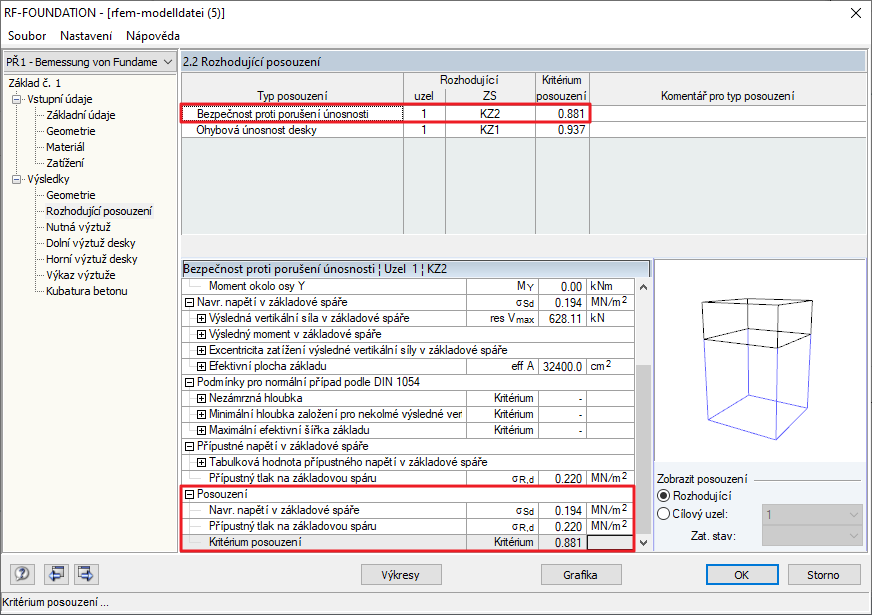
Task: Select Dolní výztuž desky tree item
Action: [x=91, y=243]
